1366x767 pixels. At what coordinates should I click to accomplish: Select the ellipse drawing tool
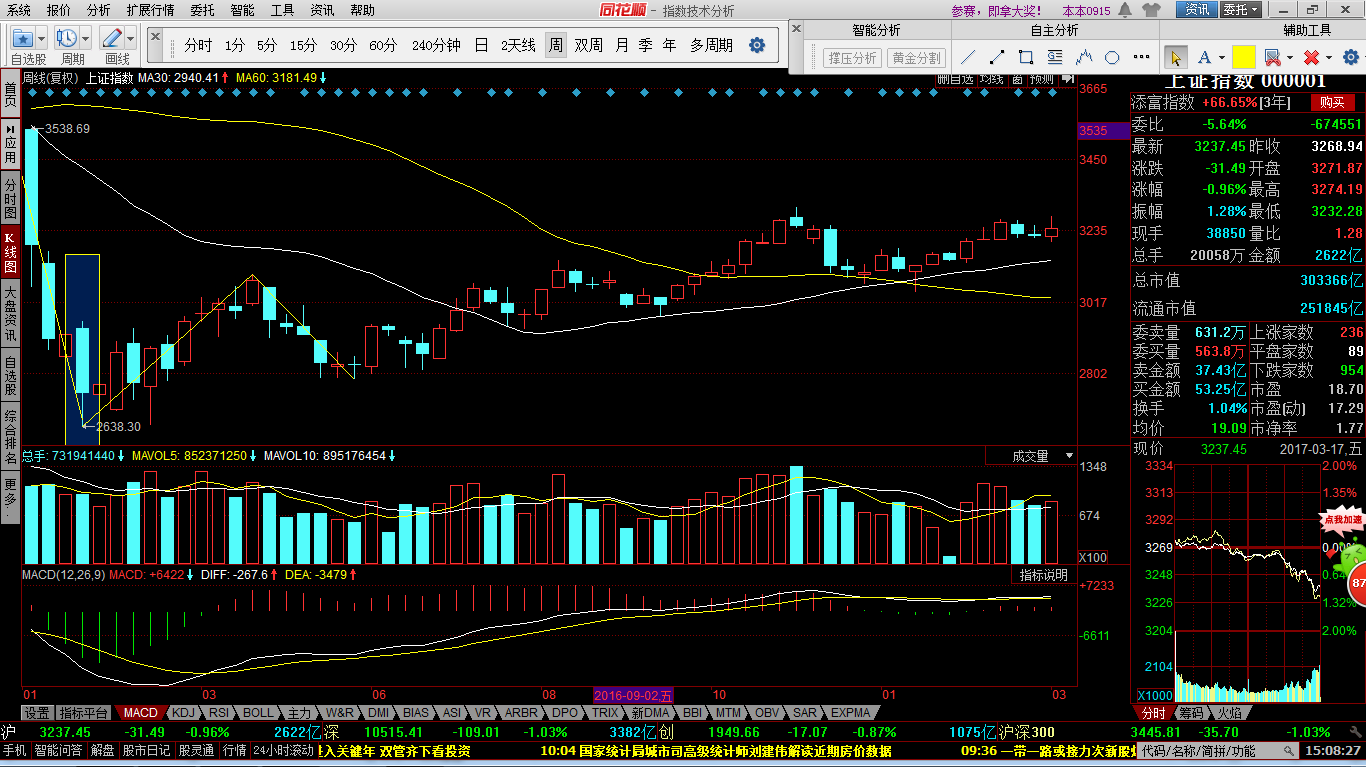tap(1113, 57)
